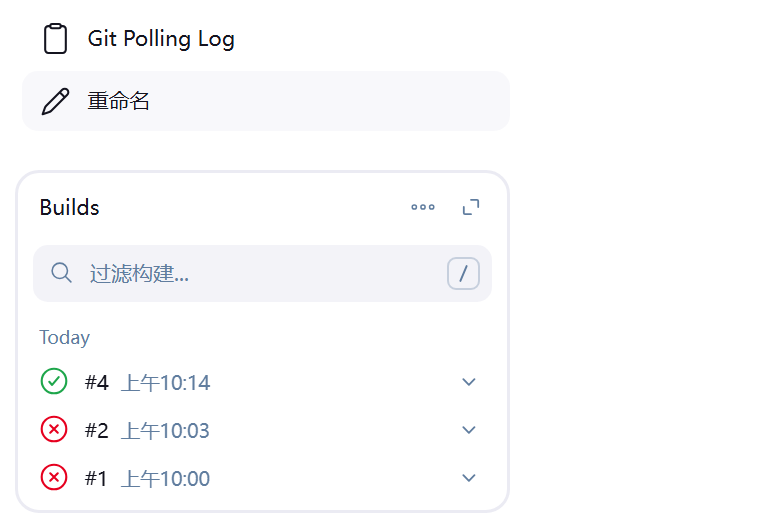Viewport: 769px width, 515px height.
Task: Select the 重命名 (rename) menu item
Action: tap(265, 101)
